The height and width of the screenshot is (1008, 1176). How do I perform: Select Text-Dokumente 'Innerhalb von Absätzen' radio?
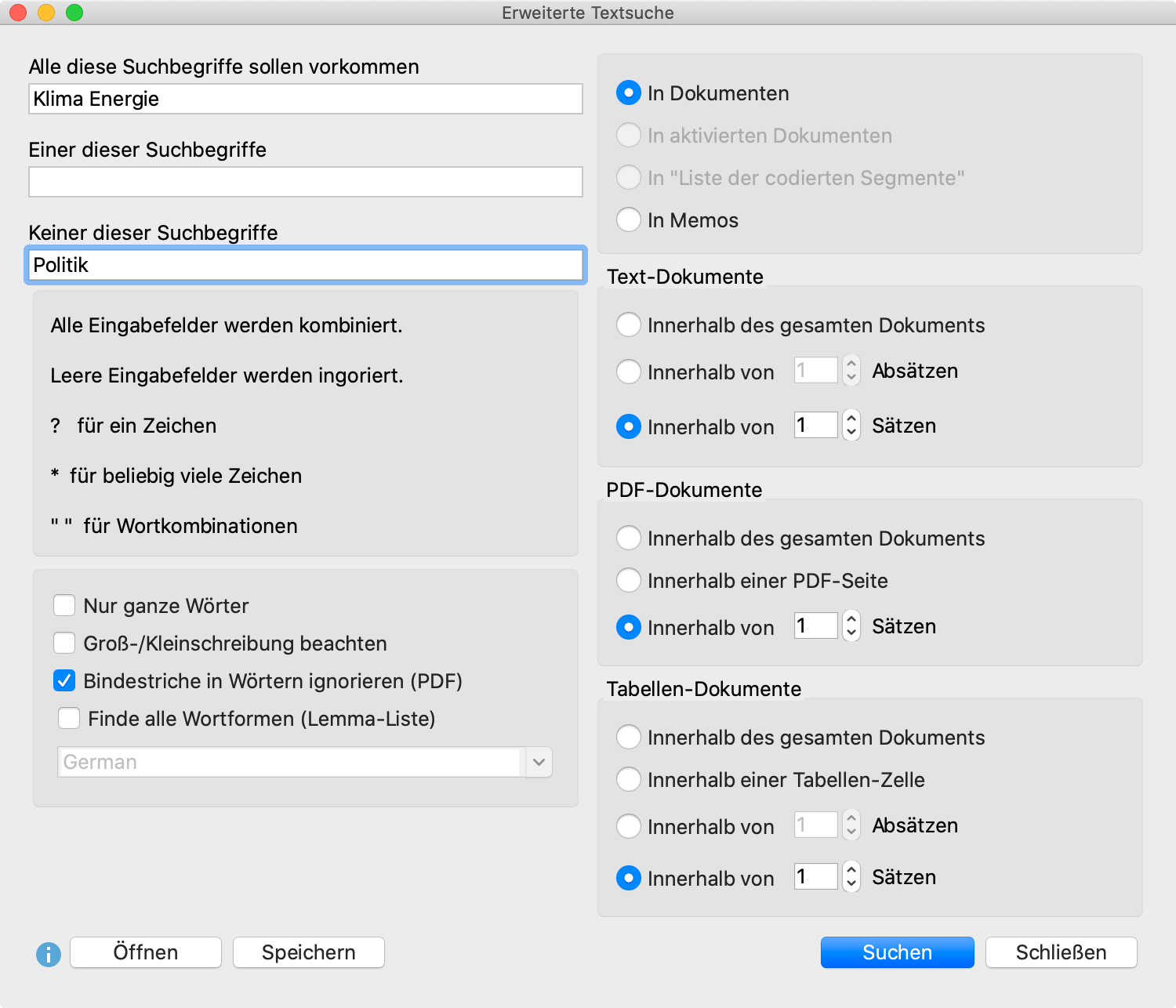[629, 372]
